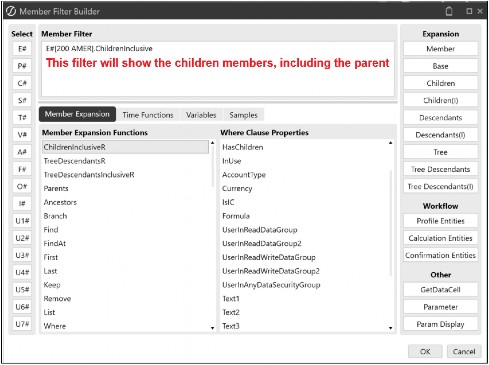Click the Children expansion button

(x=440, y=83)
